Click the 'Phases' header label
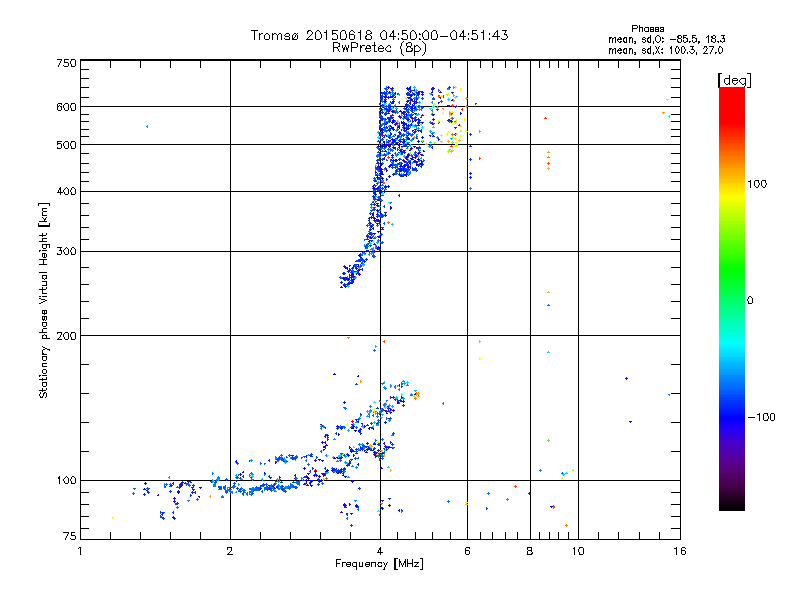The height and width of the screenshot is (600, 800). pyautogui.click(x=647, y=29)
